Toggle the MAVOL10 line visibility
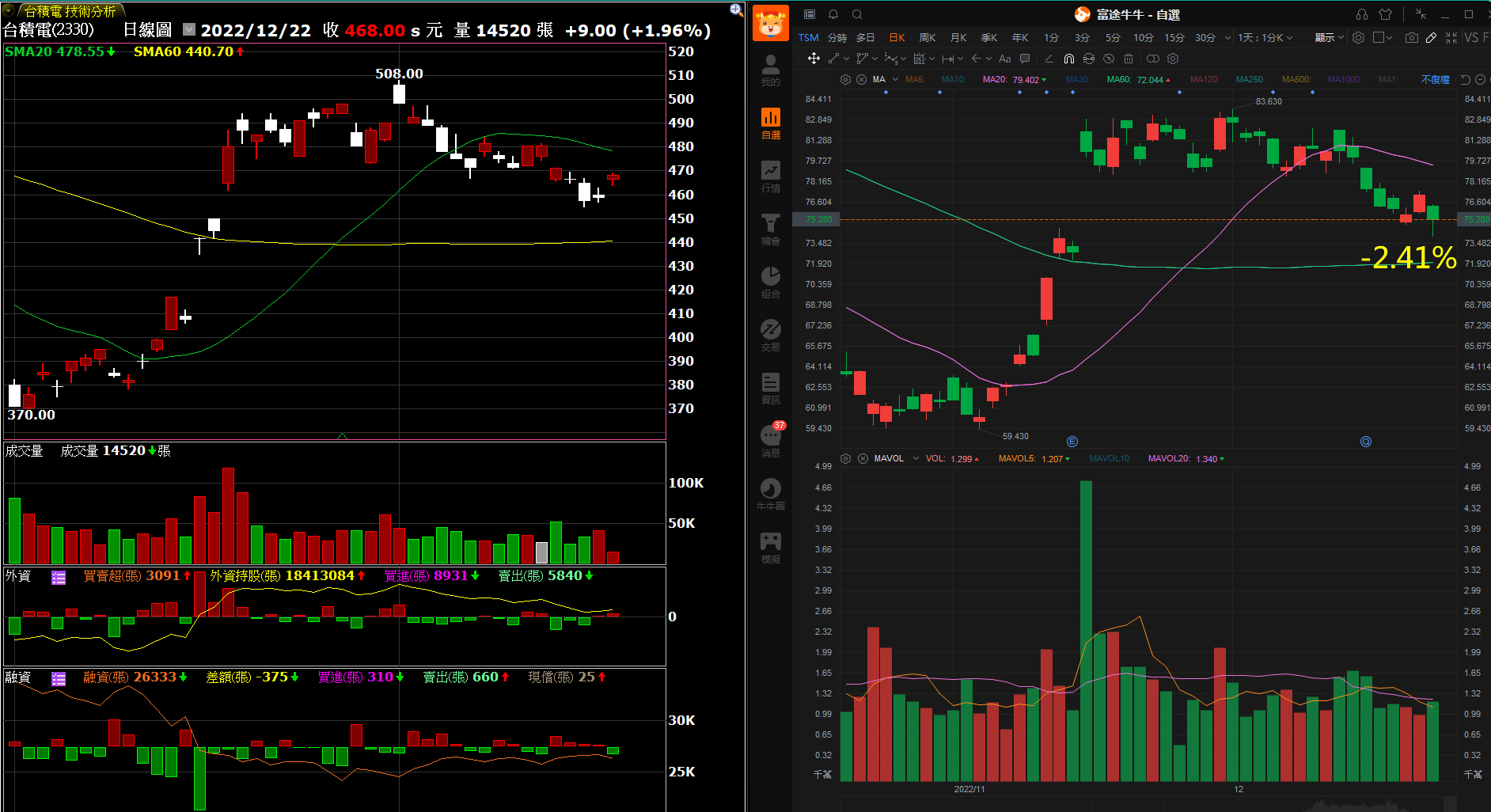 click(1110, 458)
